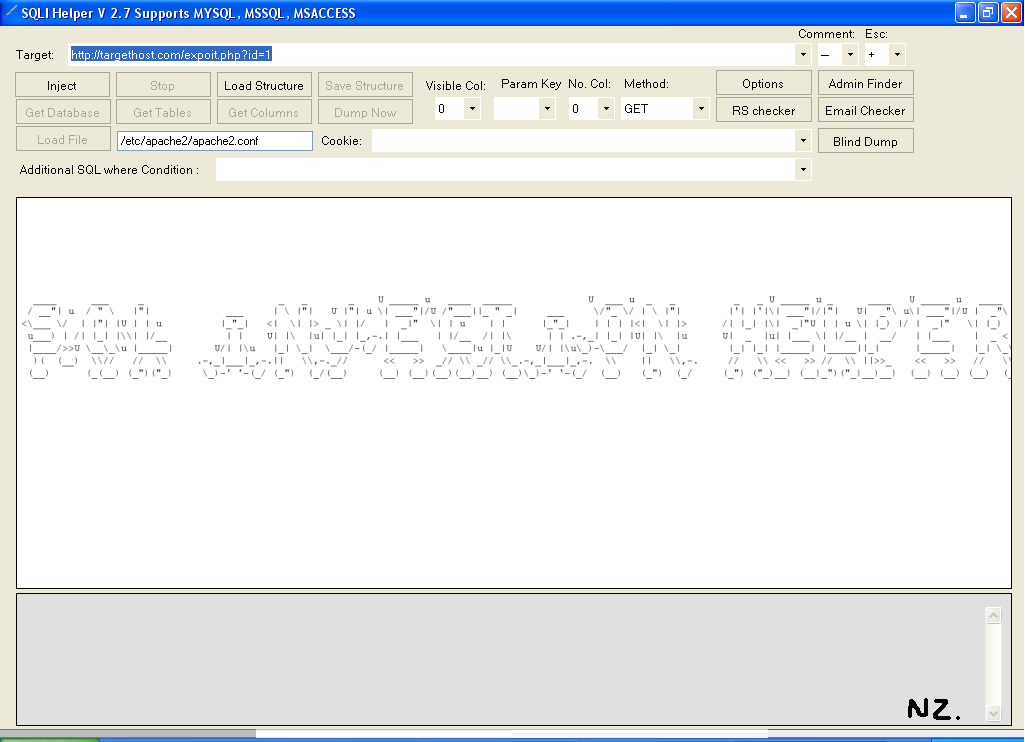Launch the Admin Finder
This screenshot has height=742, width=1025.
coord(865,84)
